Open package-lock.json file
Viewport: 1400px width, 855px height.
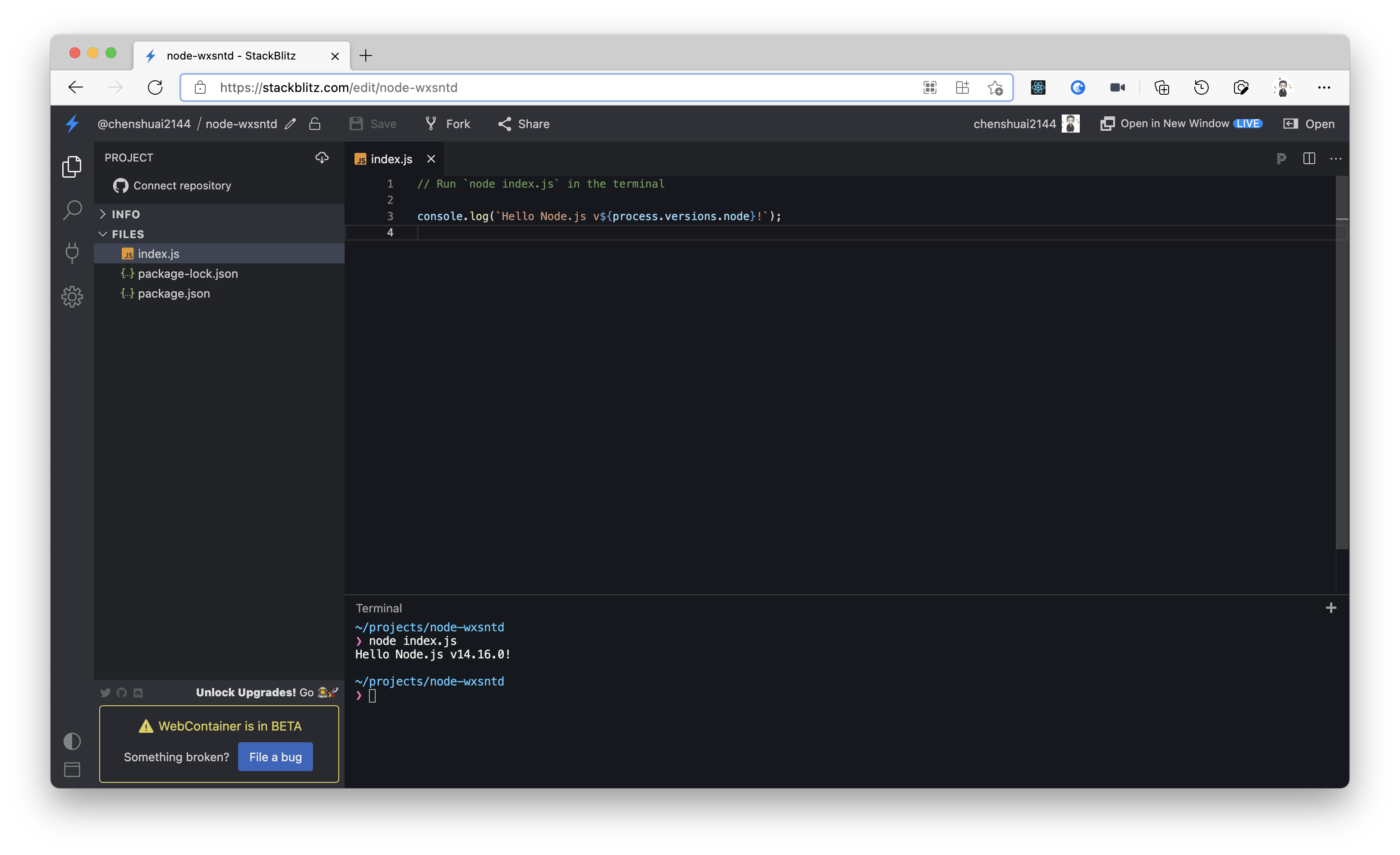[219, 274]
